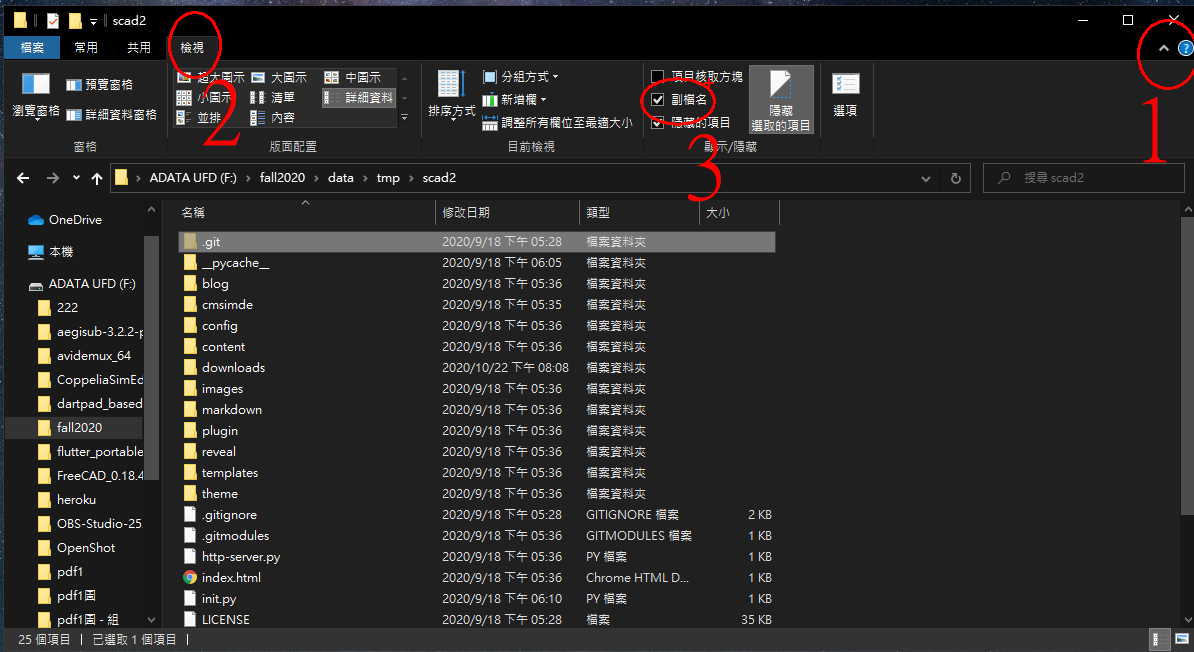Sort by the Date modified (修改日期) column header
1194x652 pixels.
(466, 213)
